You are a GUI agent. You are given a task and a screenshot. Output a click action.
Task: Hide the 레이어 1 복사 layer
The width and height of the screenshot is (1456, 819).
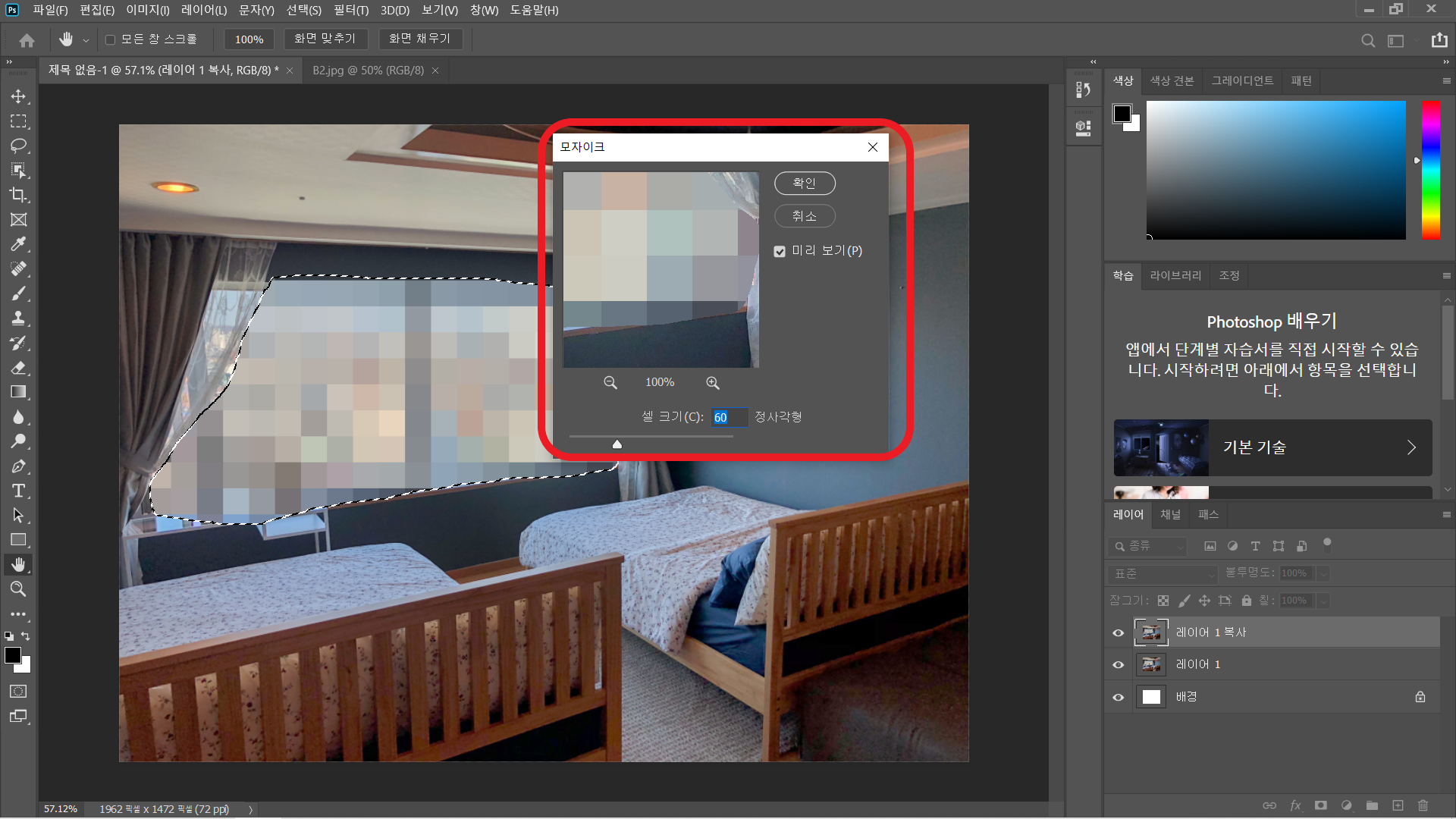1118,632
